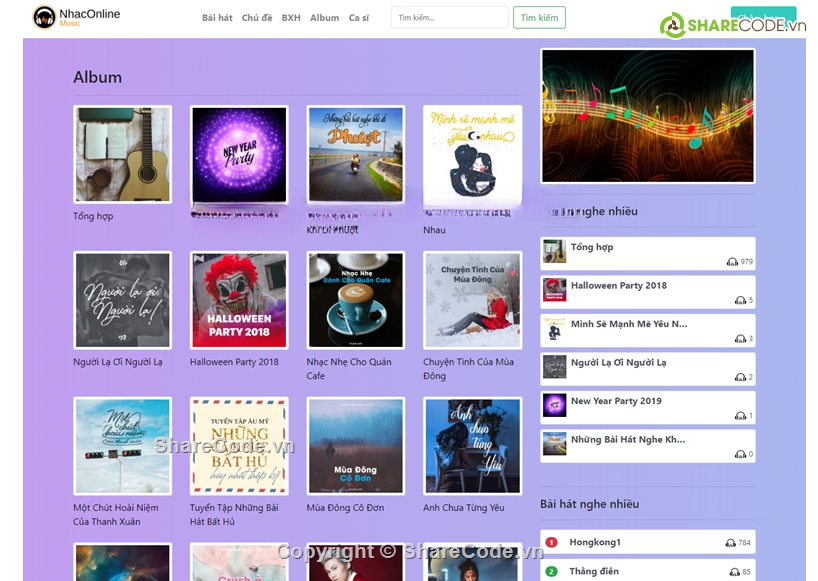818x581 pixels.
Task: Click Anh Chưa Từng Yêu title text
Action: click(464, 507)
